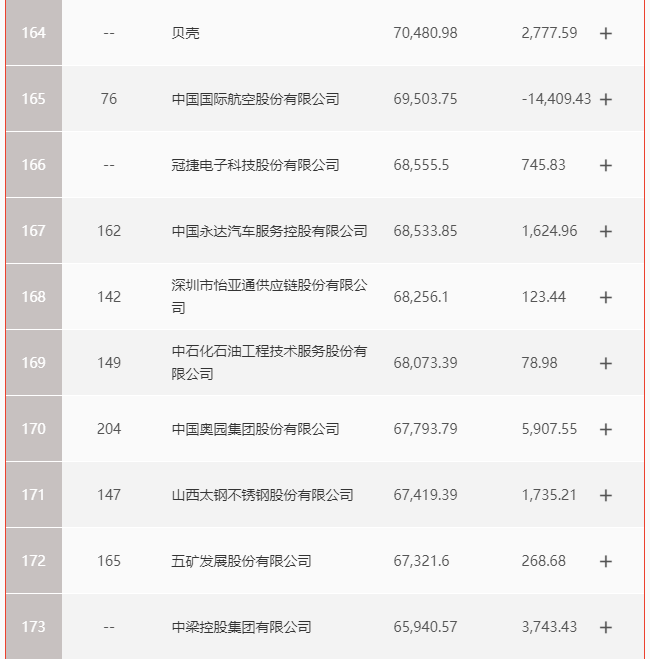Open the 贝壳 company link

pos(186,33)
